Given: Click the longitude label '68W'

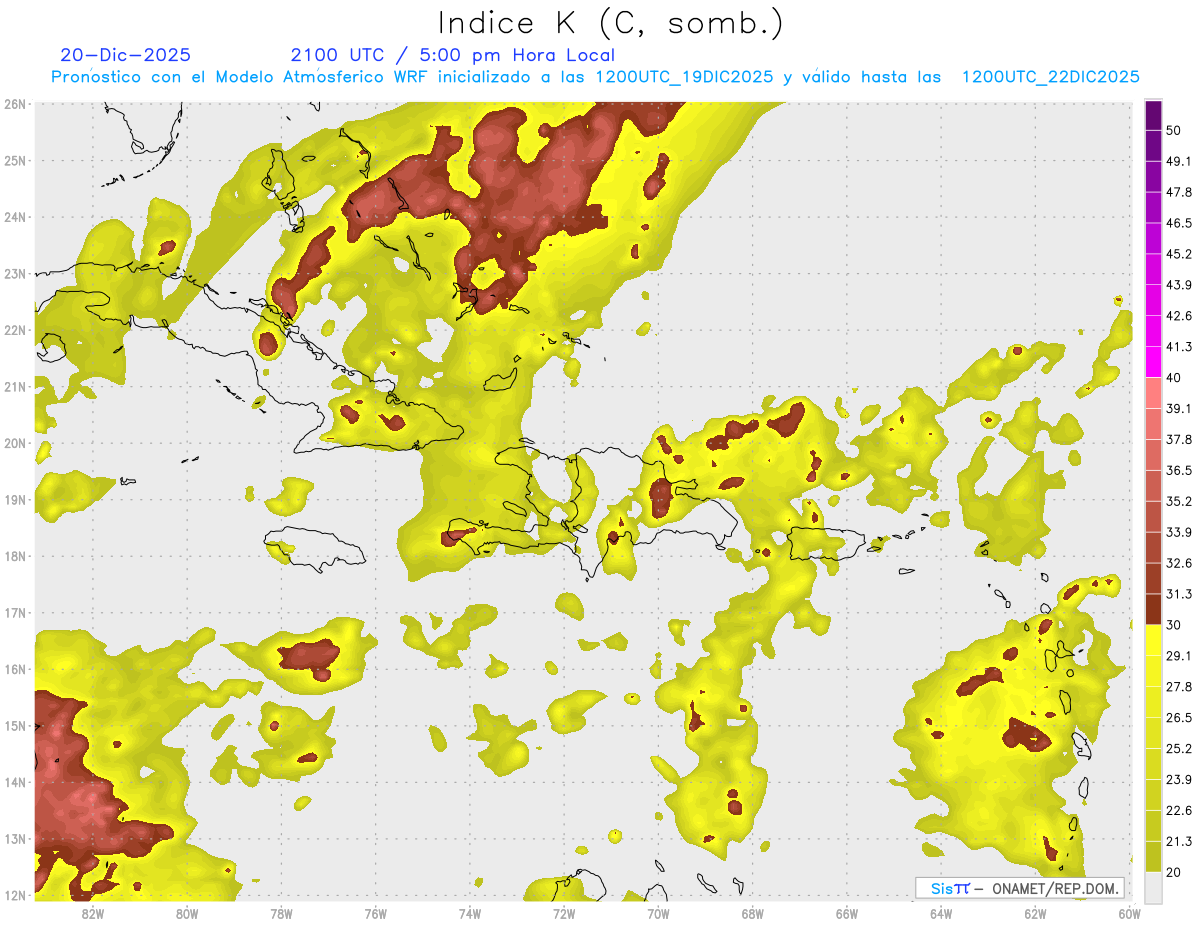Looking at the screenshot, I should point(753,913).
